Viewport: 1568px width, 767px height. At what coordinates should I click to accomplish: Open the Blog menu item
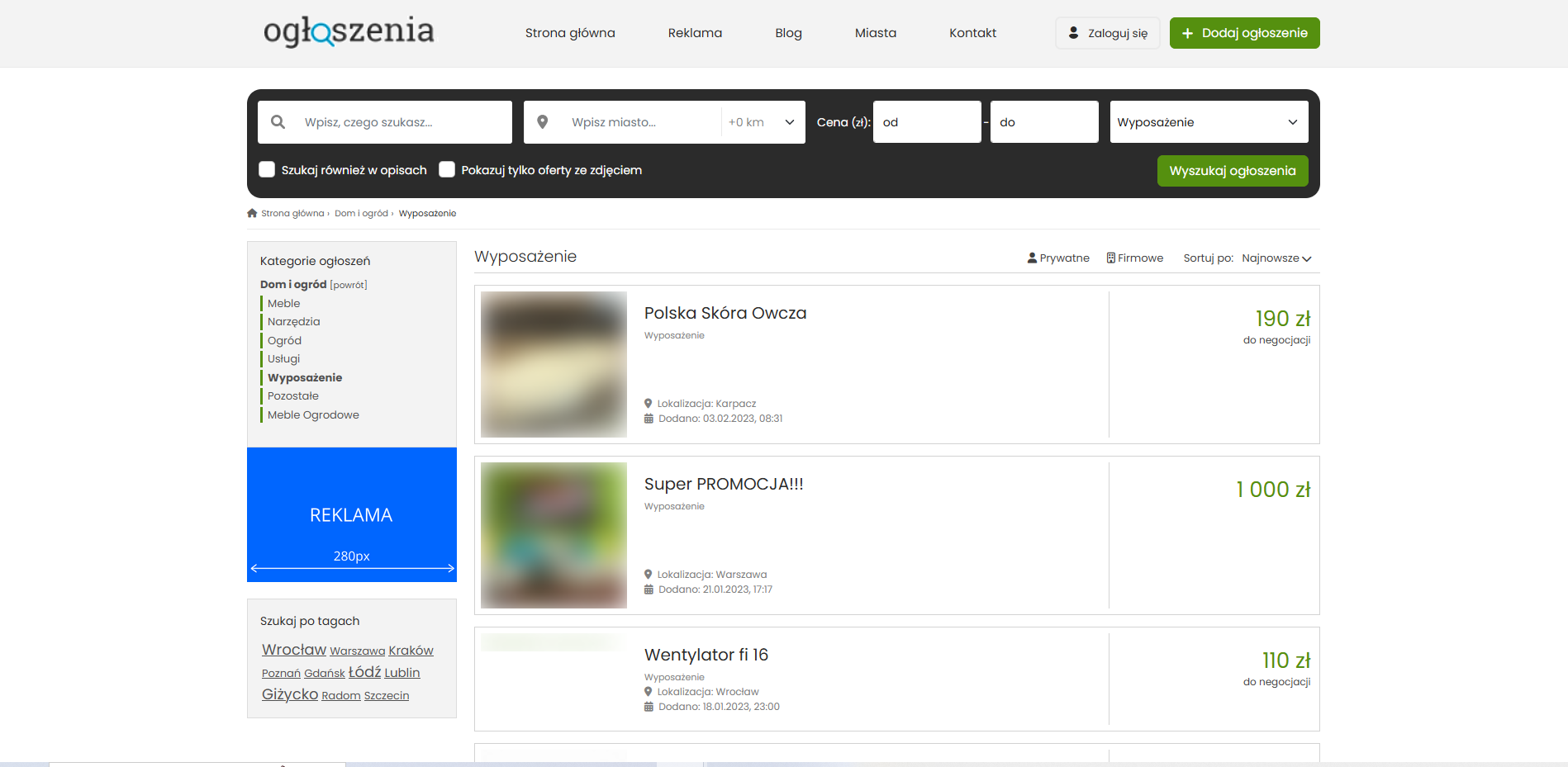pyautogui.click(x=788, y=33)
